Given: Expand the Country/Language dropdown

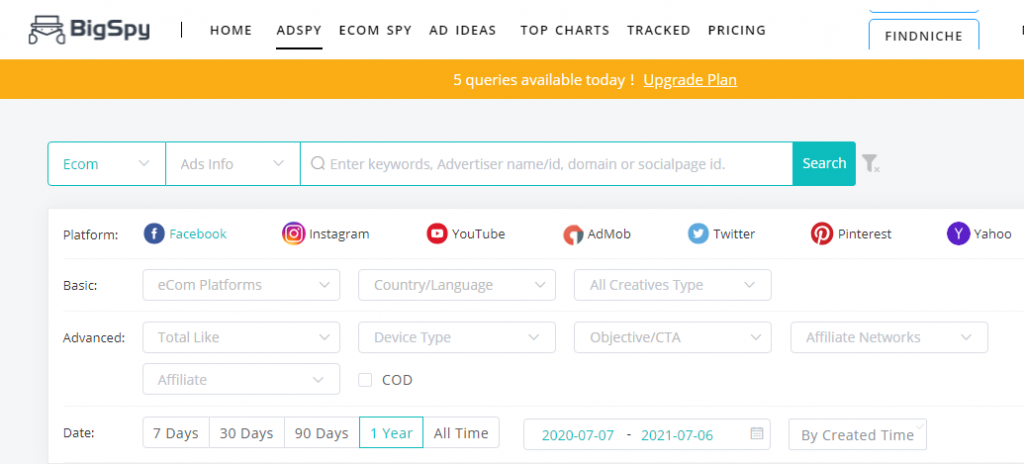Looking at the screenshot, I should click(x=456, y=285).
